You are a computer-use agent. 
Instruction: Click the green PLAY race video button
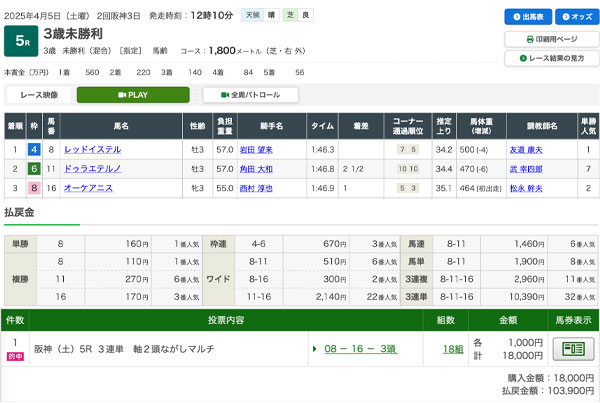click(132, 95)
